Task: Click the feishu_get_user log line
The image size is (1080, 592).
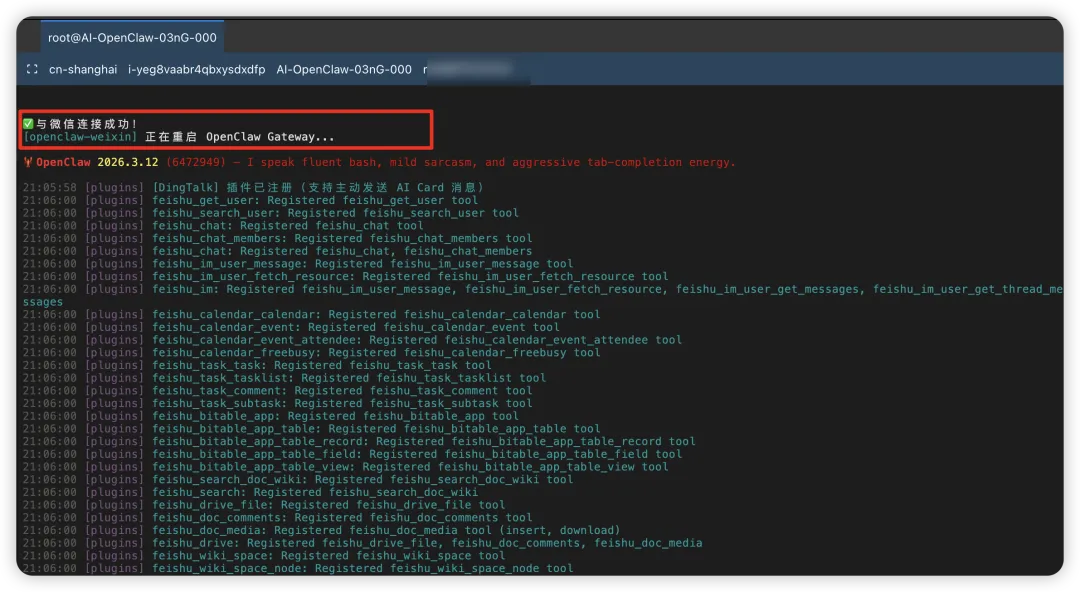Action: click(250, 201)
